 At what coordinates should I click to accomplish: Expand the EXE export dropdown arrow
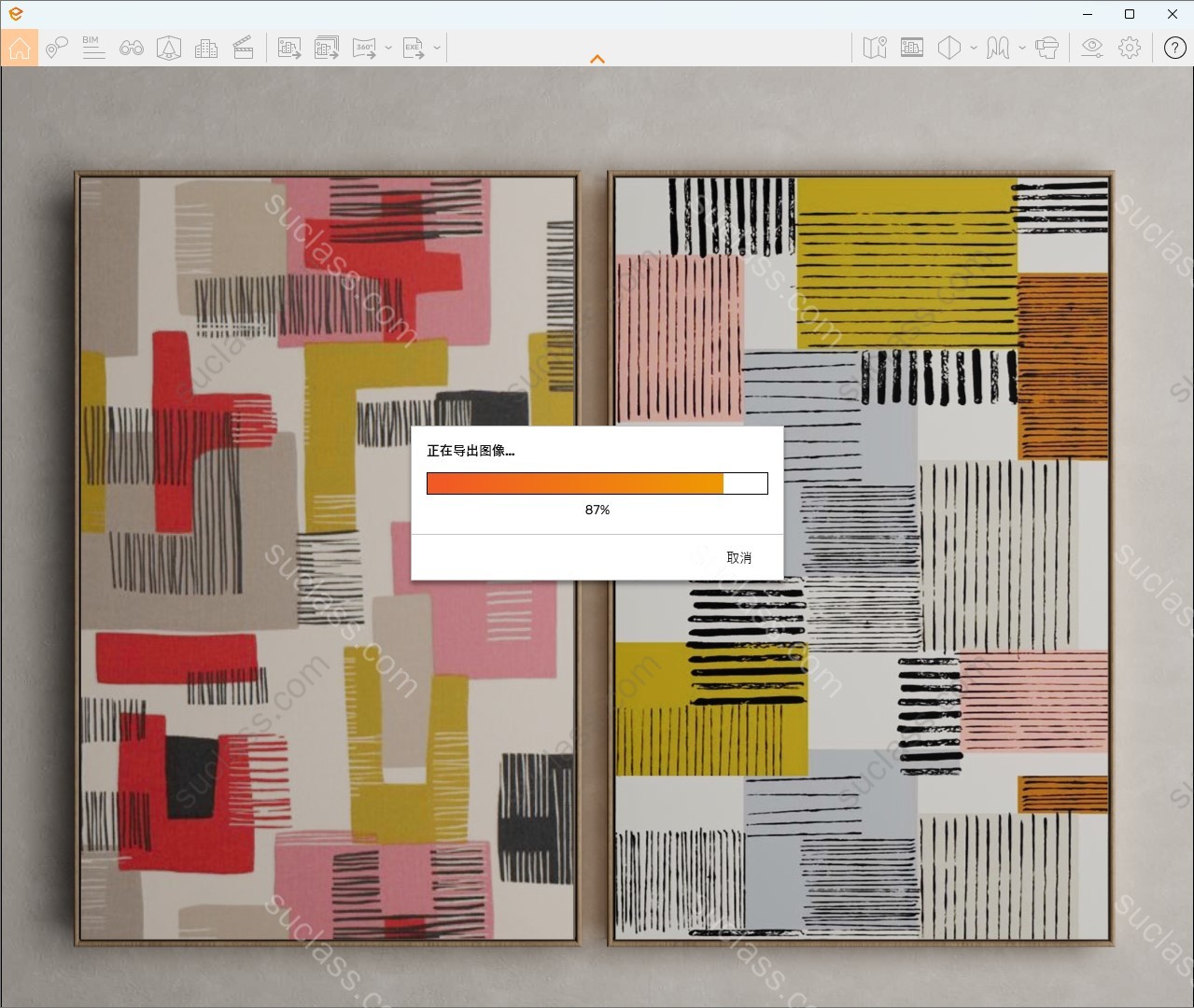pos(437,48)
